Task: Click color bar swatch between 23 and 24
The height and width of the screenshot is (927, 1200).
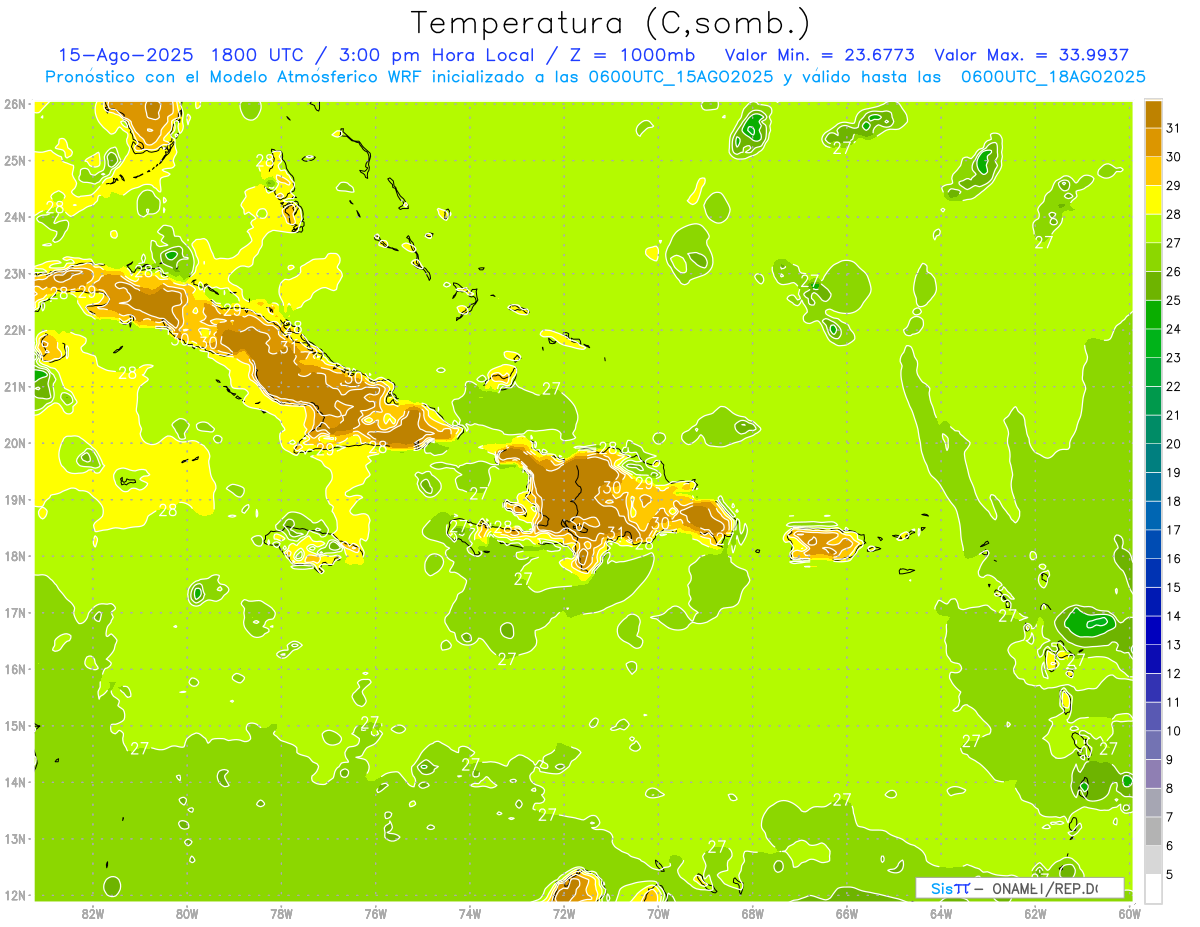Action: [x=1153, y=343]
